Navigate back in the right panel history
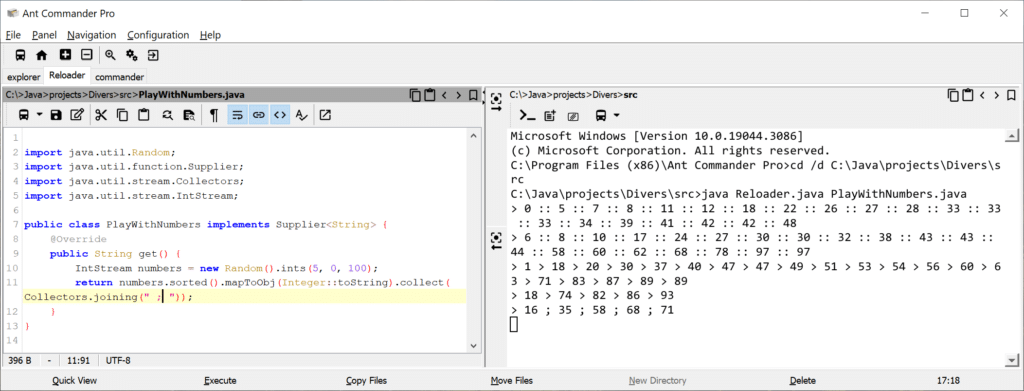Image resolution: width=1024 pixels, height=391 pixels. (982, 95)
